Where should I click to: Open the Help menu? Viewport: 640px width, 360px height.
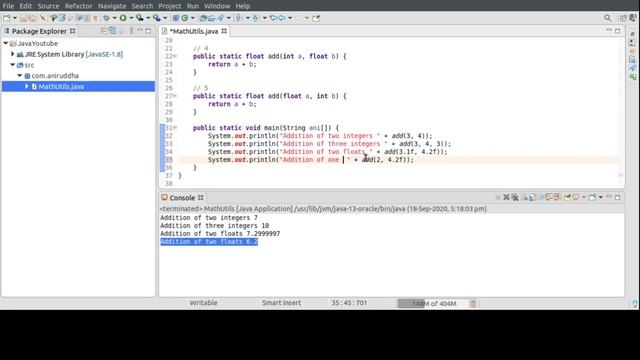(x=243, y=6)
